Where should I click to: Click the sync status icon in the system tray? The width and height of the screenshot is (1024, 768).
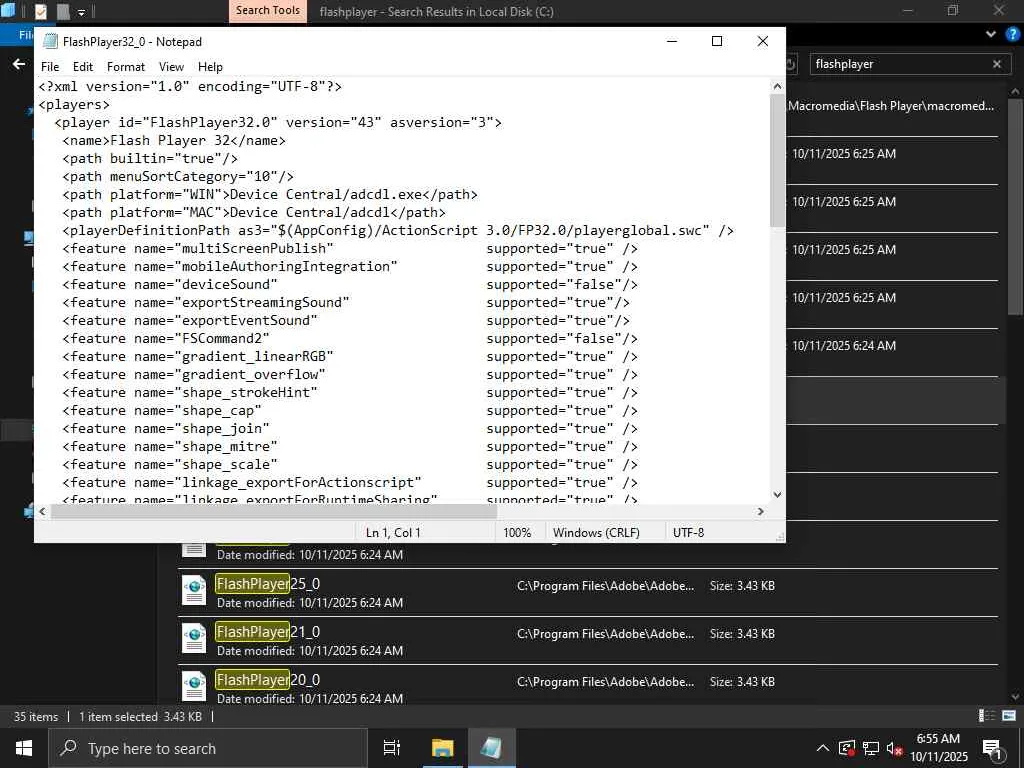tap(847, 748)
